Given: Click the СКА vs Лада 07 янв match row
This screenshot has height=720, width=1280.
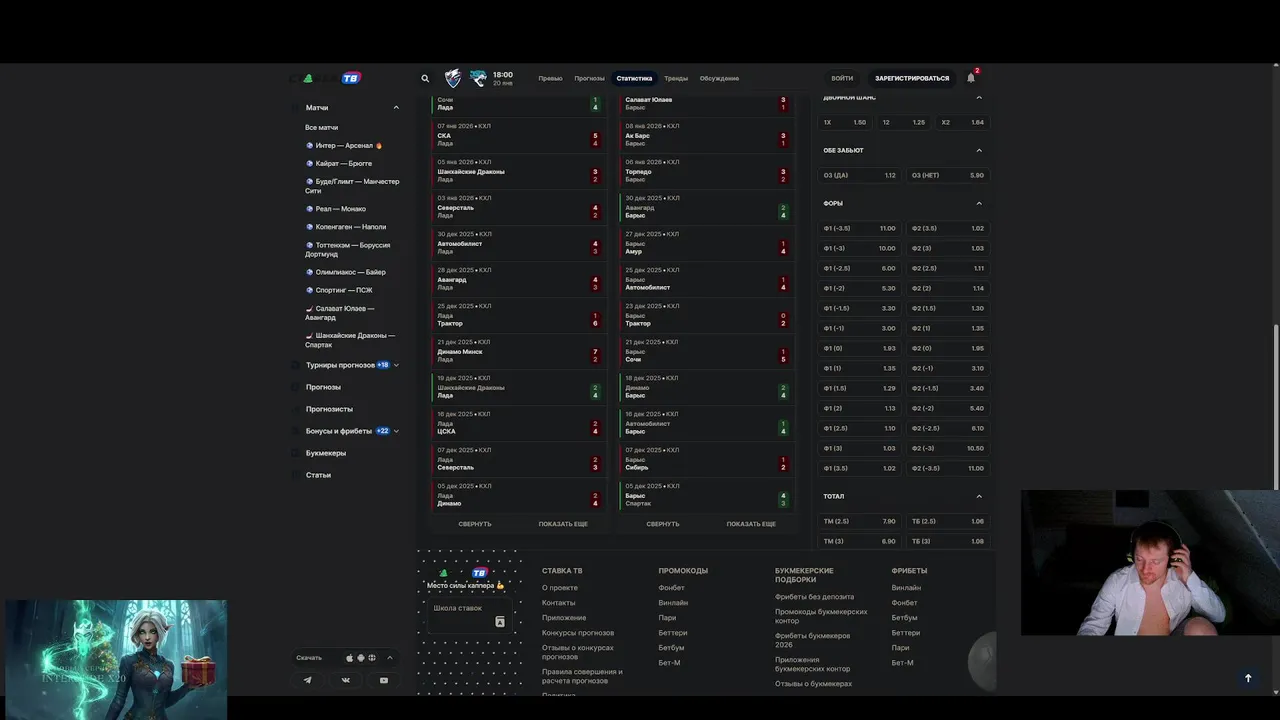Looking at the screenshot, I should click(517, 136).
